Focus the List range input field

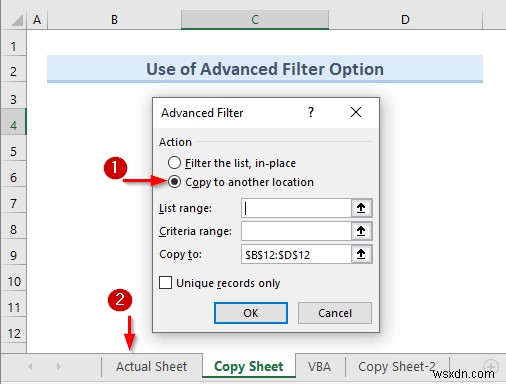(296, 208)
